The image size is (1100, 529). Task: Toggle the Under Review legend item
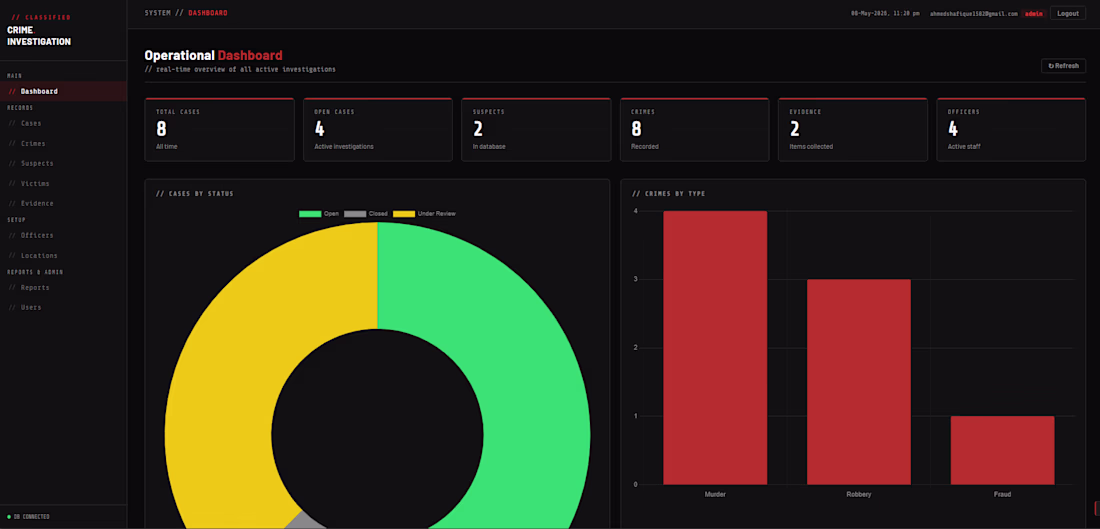[424, 213]
